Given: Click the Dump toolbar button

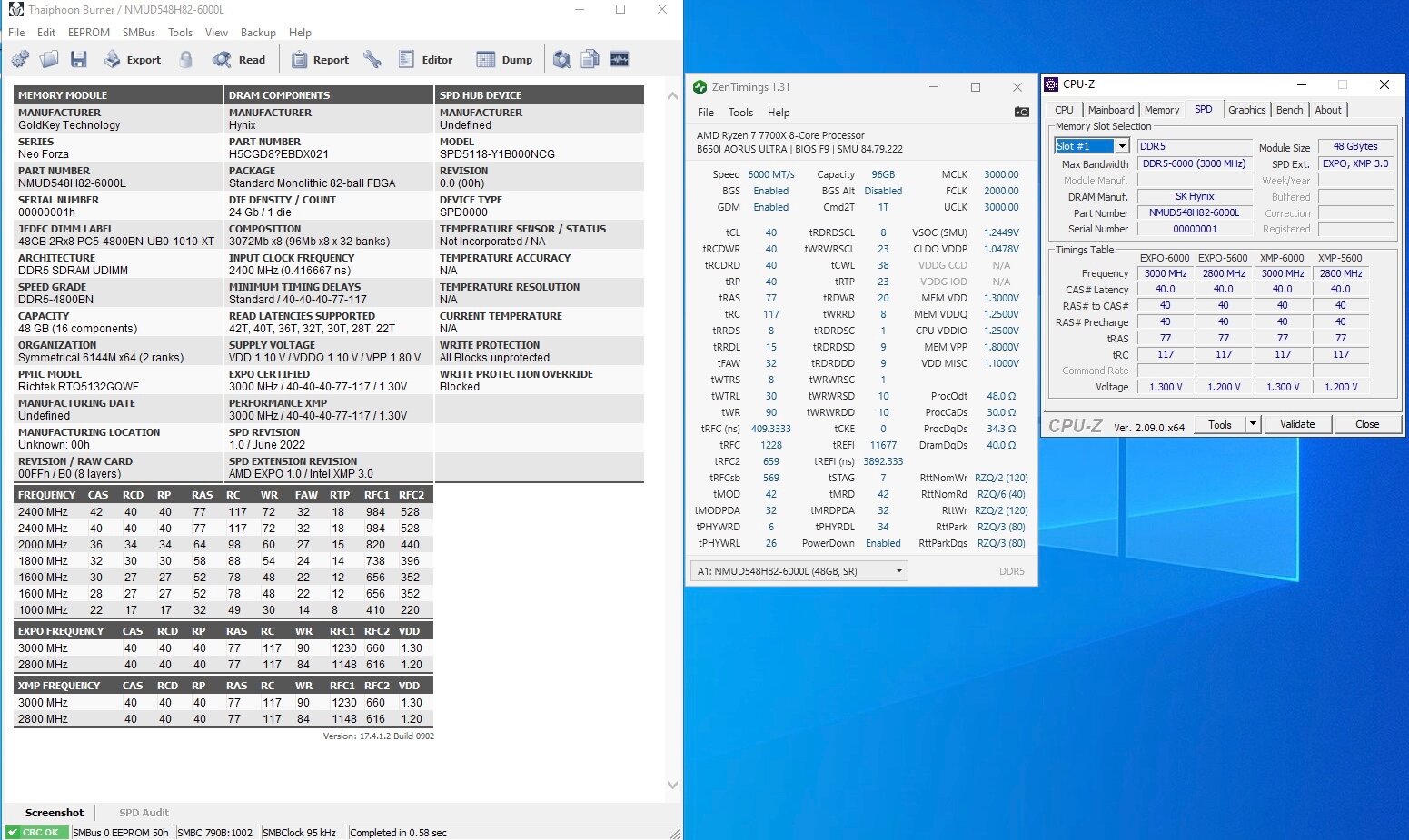Looking at the screenshot, I should [x=505, y=60].
